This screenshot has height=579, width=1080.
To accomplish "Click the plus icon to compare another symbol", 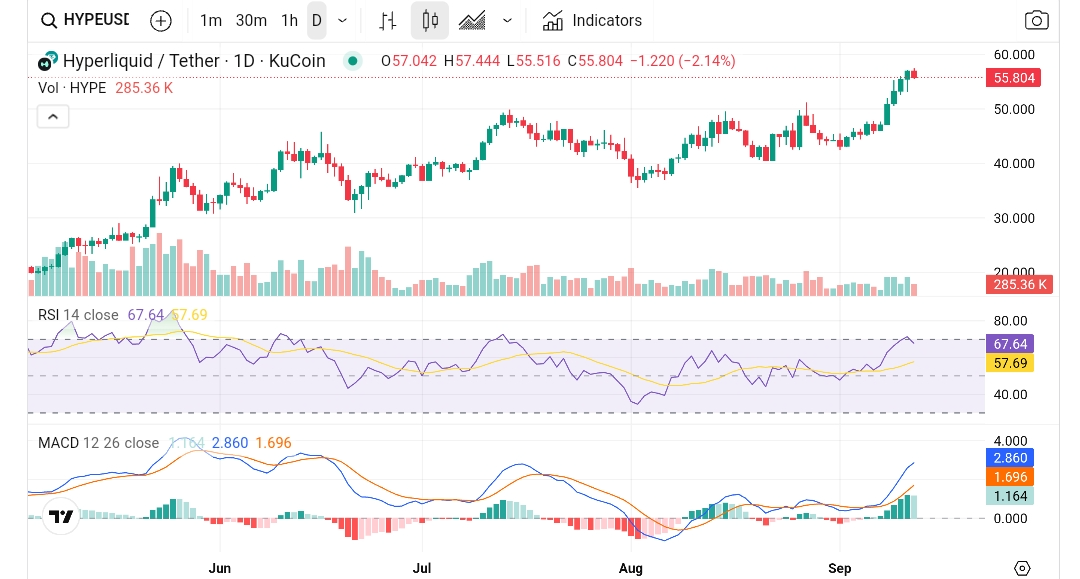I will 161,20.
